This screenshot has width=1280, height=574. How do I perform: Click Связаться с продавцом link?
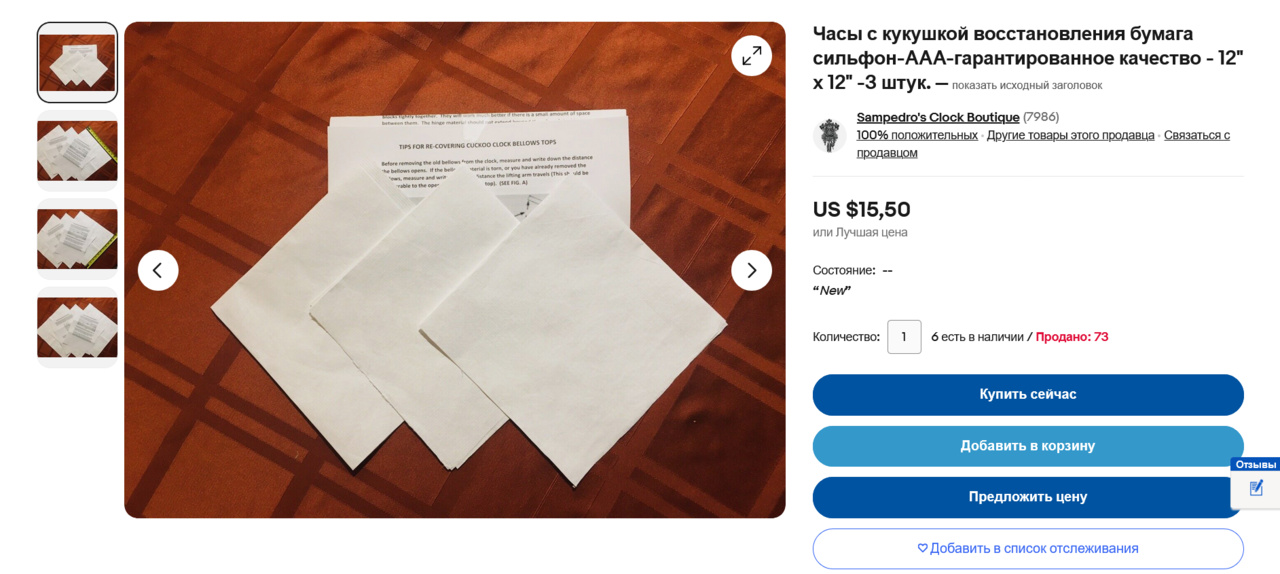(x=1043, y=144)
